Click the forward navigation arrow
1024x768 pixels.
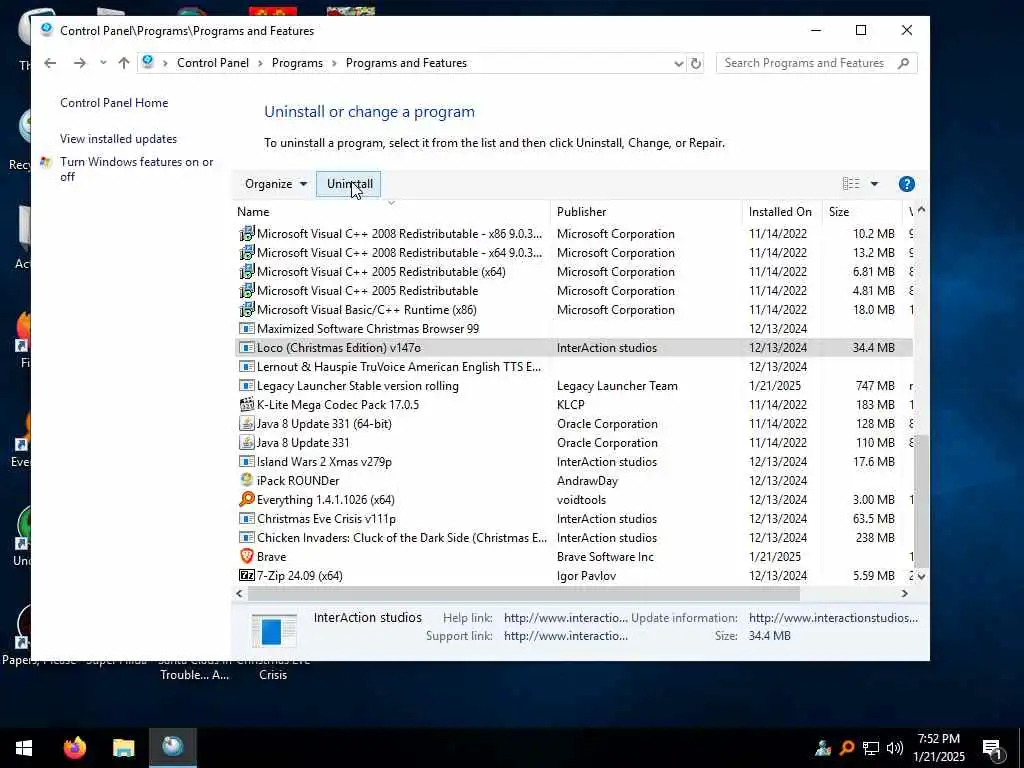pyautogui.click(x=80, y=63)
